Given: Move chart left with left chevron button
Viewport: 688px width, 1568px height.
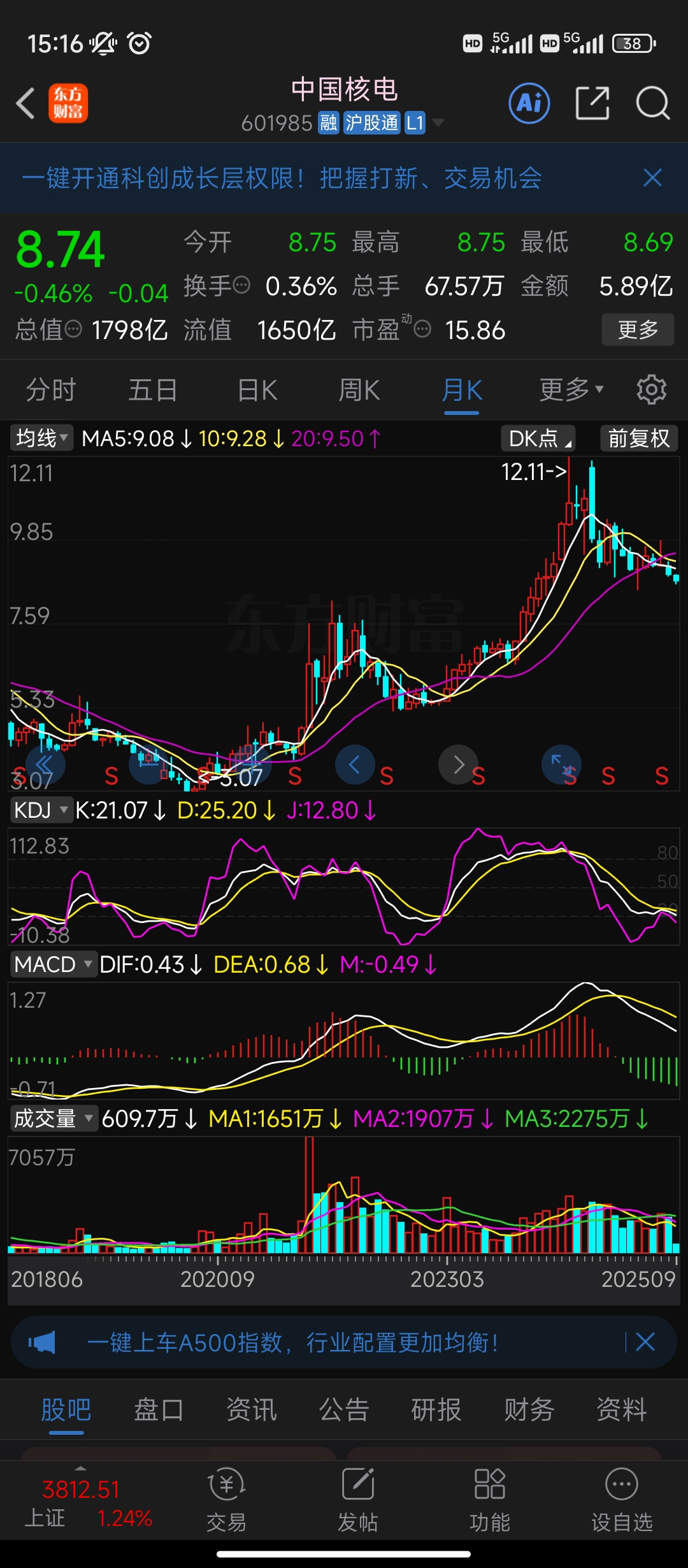Looking at the screenshot, I should pyautogui.click(x=355, y=764).
